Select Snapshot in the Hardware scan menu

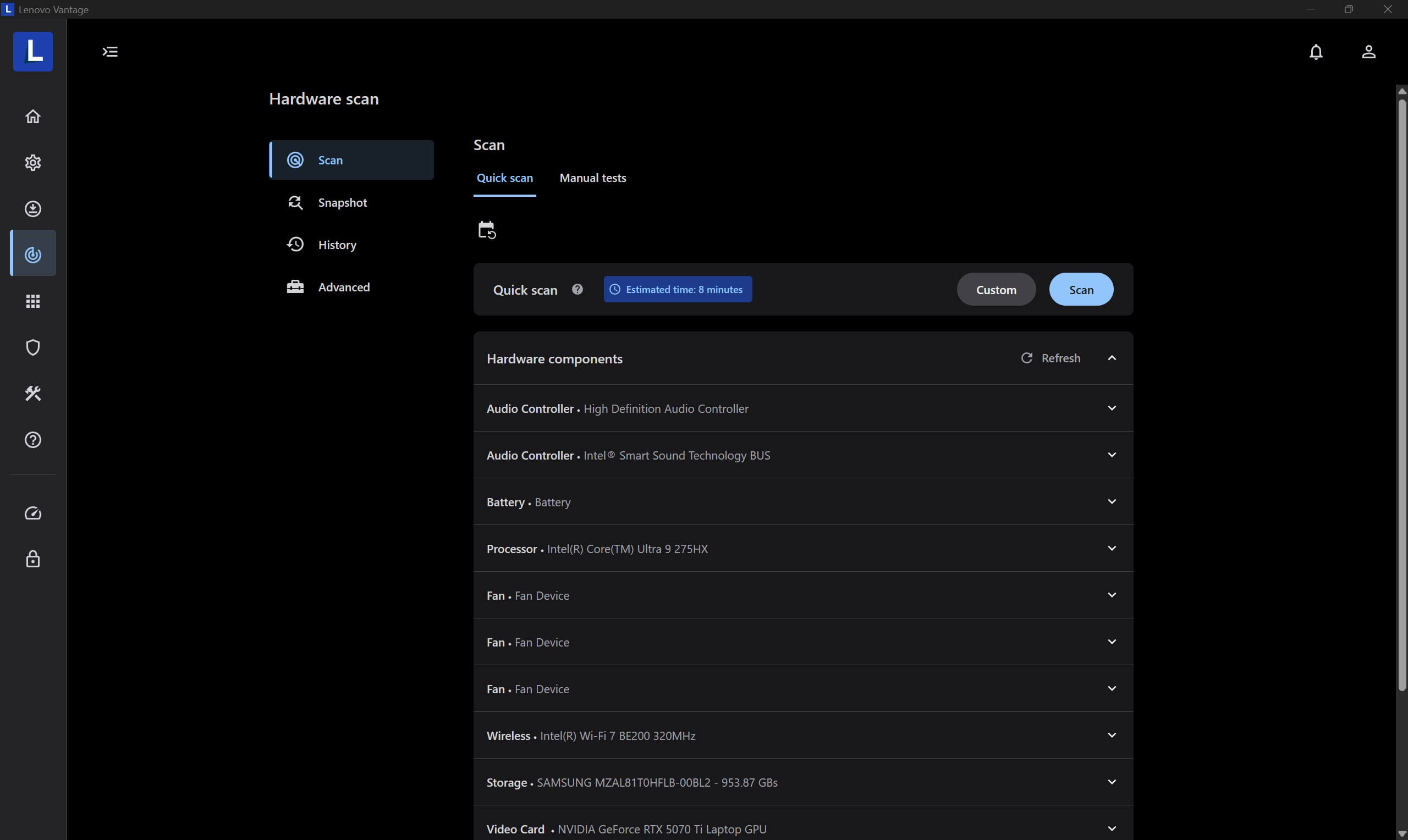[342, 203]
